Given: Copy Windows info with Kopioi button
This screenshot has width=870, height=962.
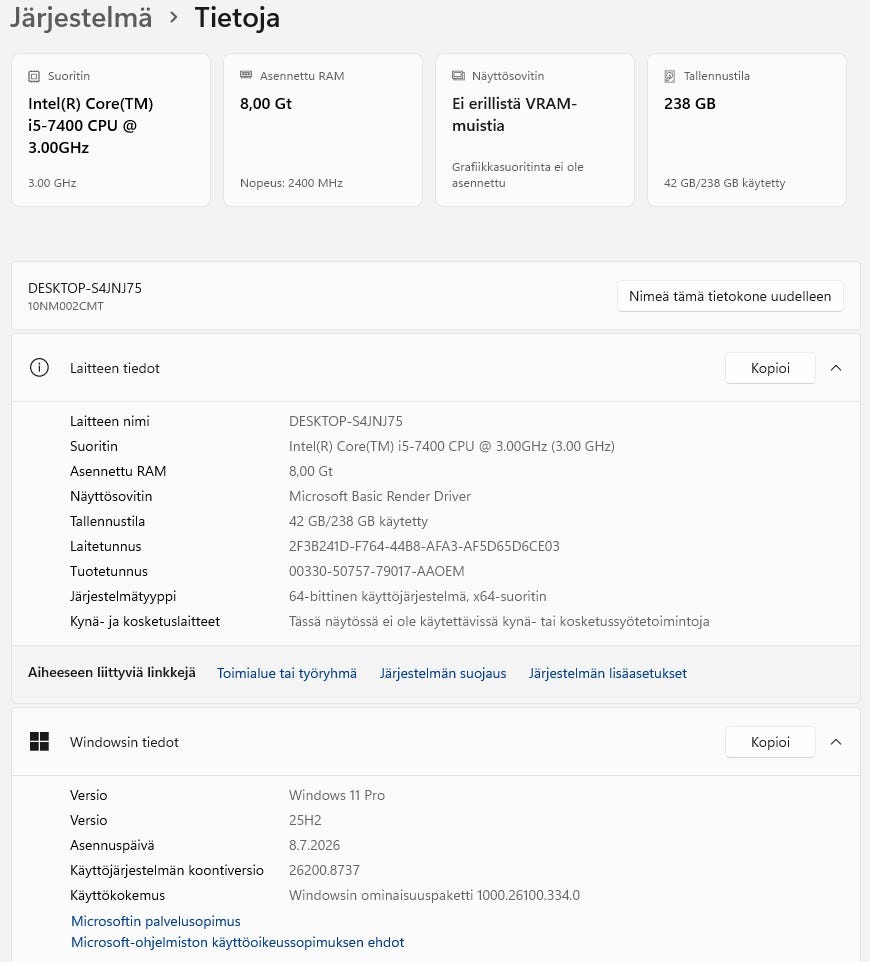Looking at the screenshot, I should 770,742.
